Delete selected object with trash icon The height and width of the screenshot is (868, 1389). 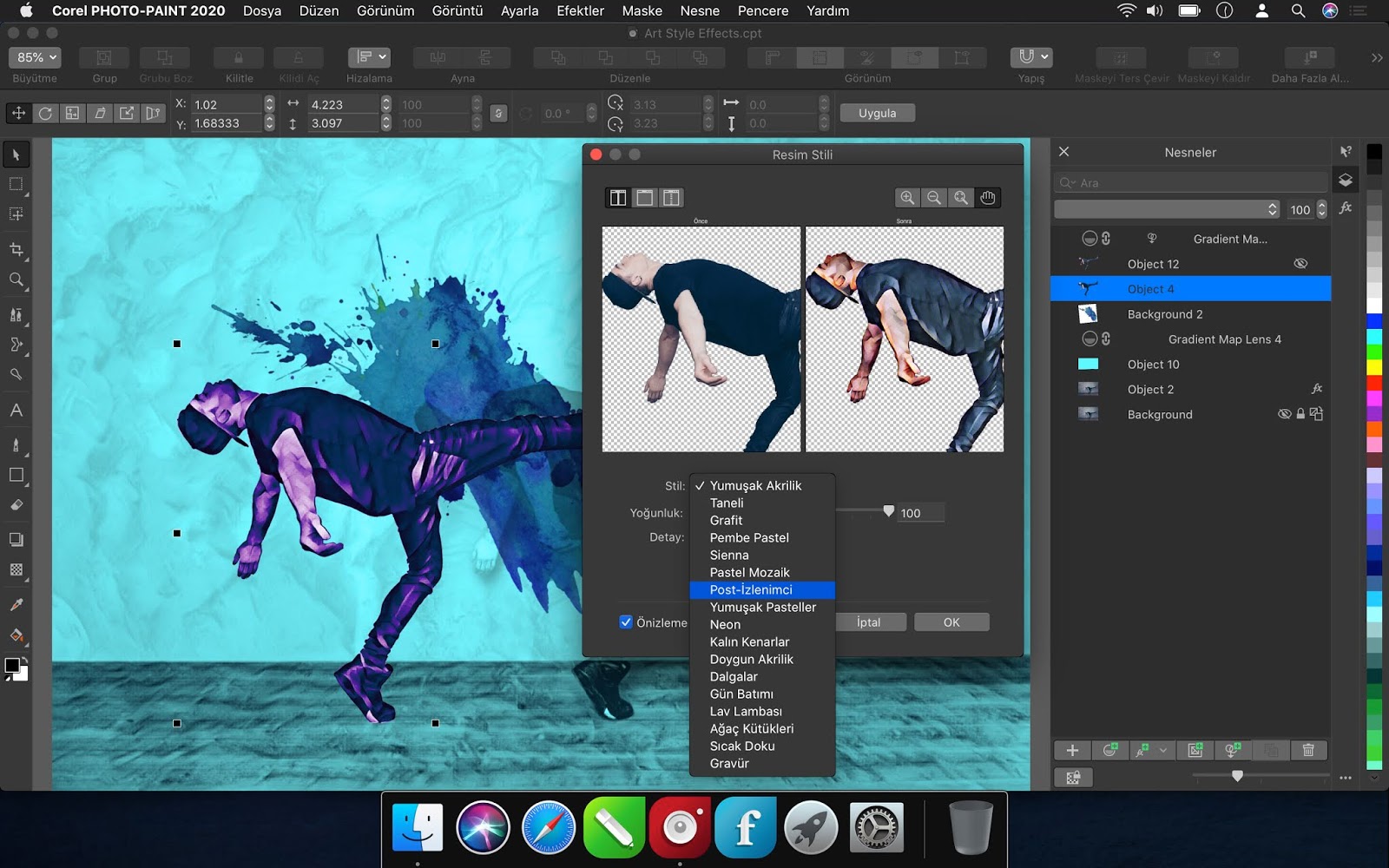tap(1308, 750)
